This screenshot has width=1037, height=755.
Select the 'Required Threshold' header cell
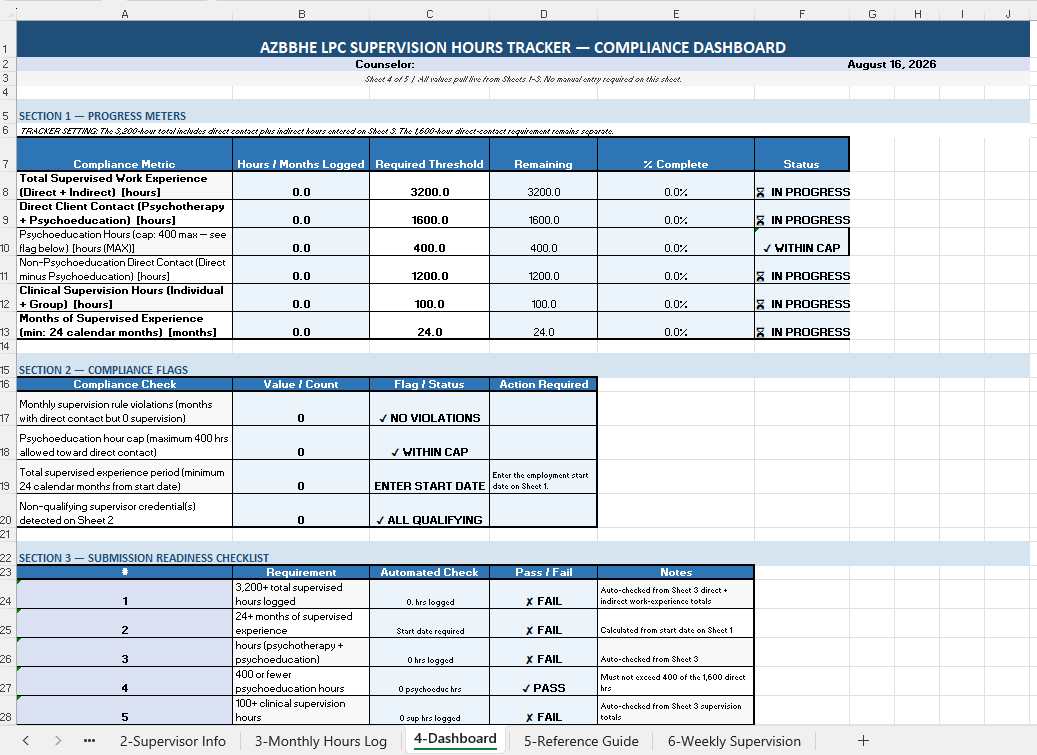(x=429, y=154)
